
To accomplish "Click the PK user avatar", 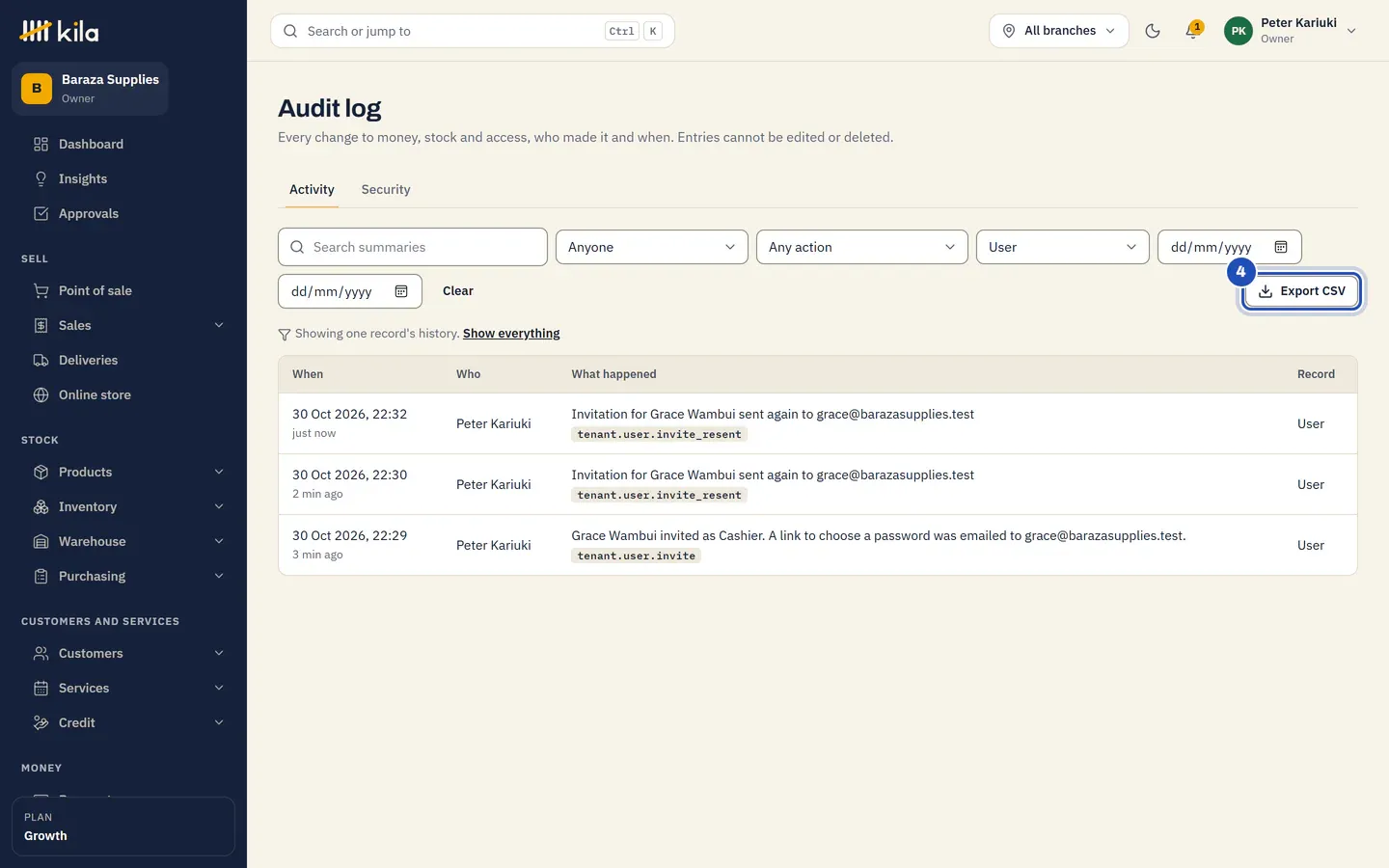I will (x=1239, y=31).
